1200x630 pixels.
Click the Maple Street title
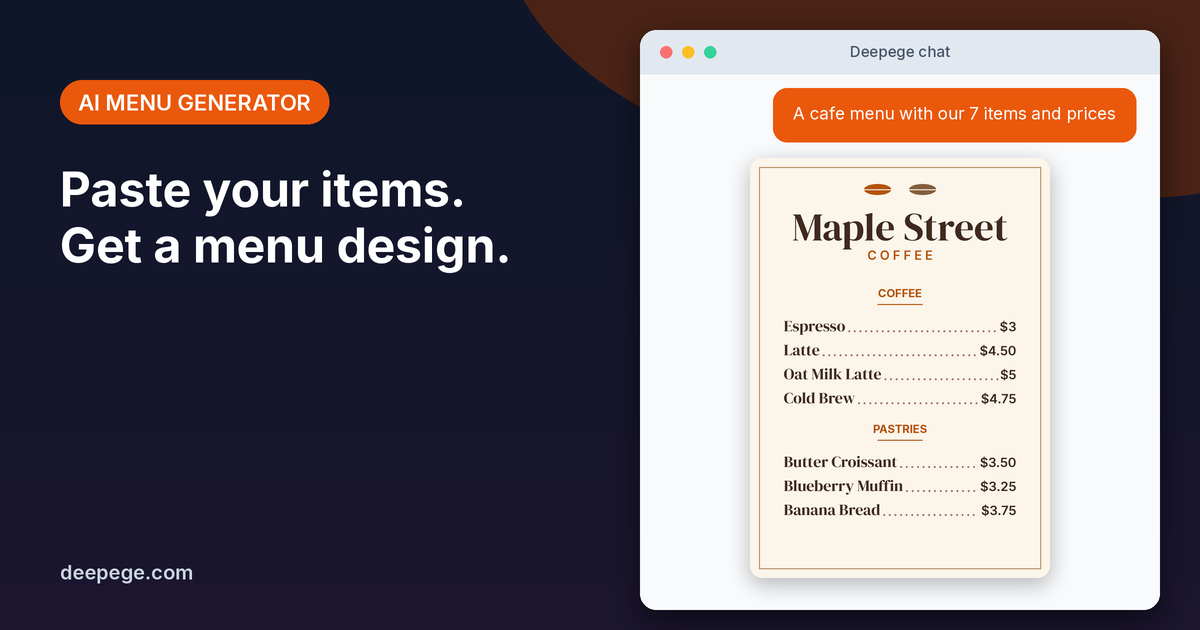900,228
